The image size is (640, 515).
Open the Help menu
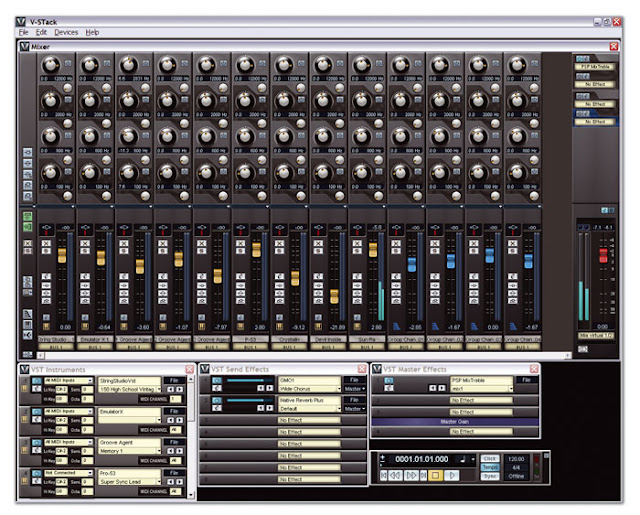[92, 32]
